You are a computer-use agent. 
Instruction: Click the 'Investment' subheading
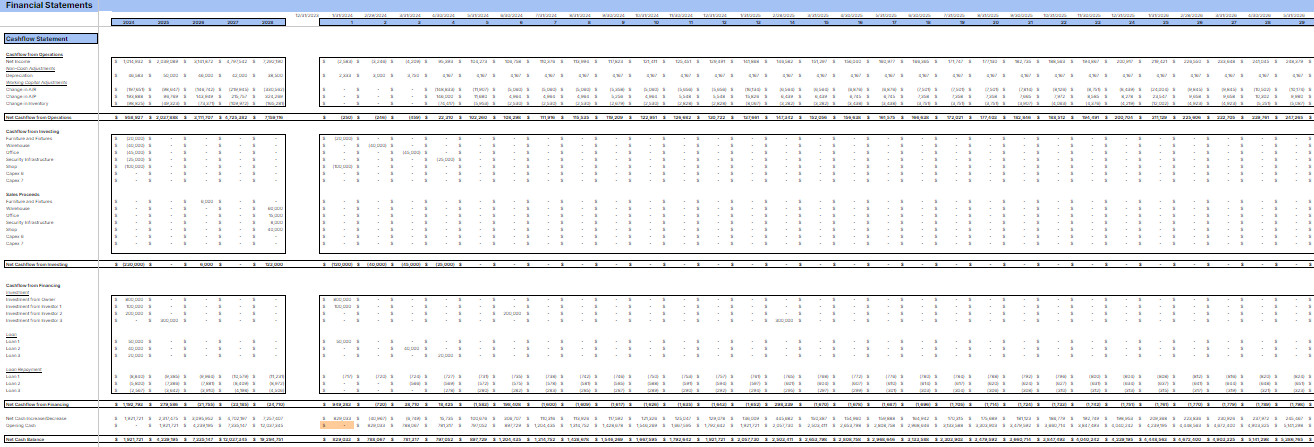pyautogui.click(x=16, y=292)
